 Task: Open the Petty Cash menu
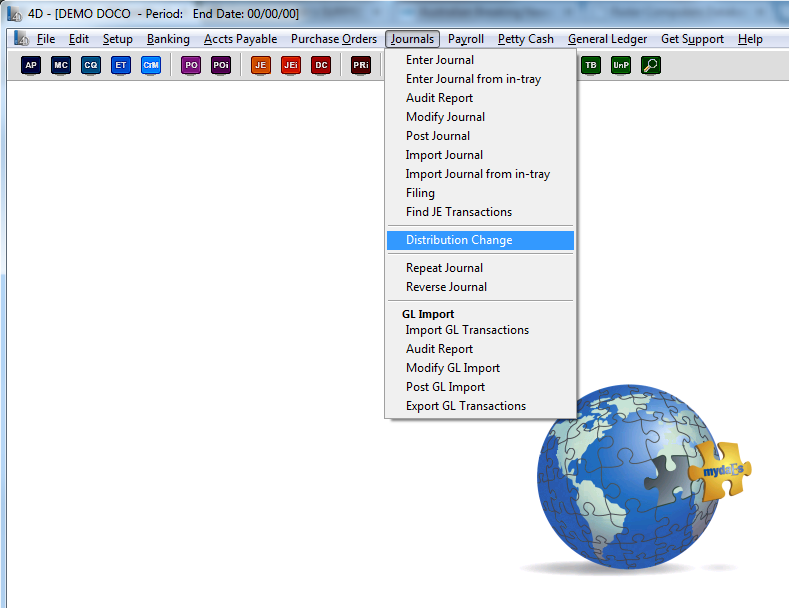[526, 39]
